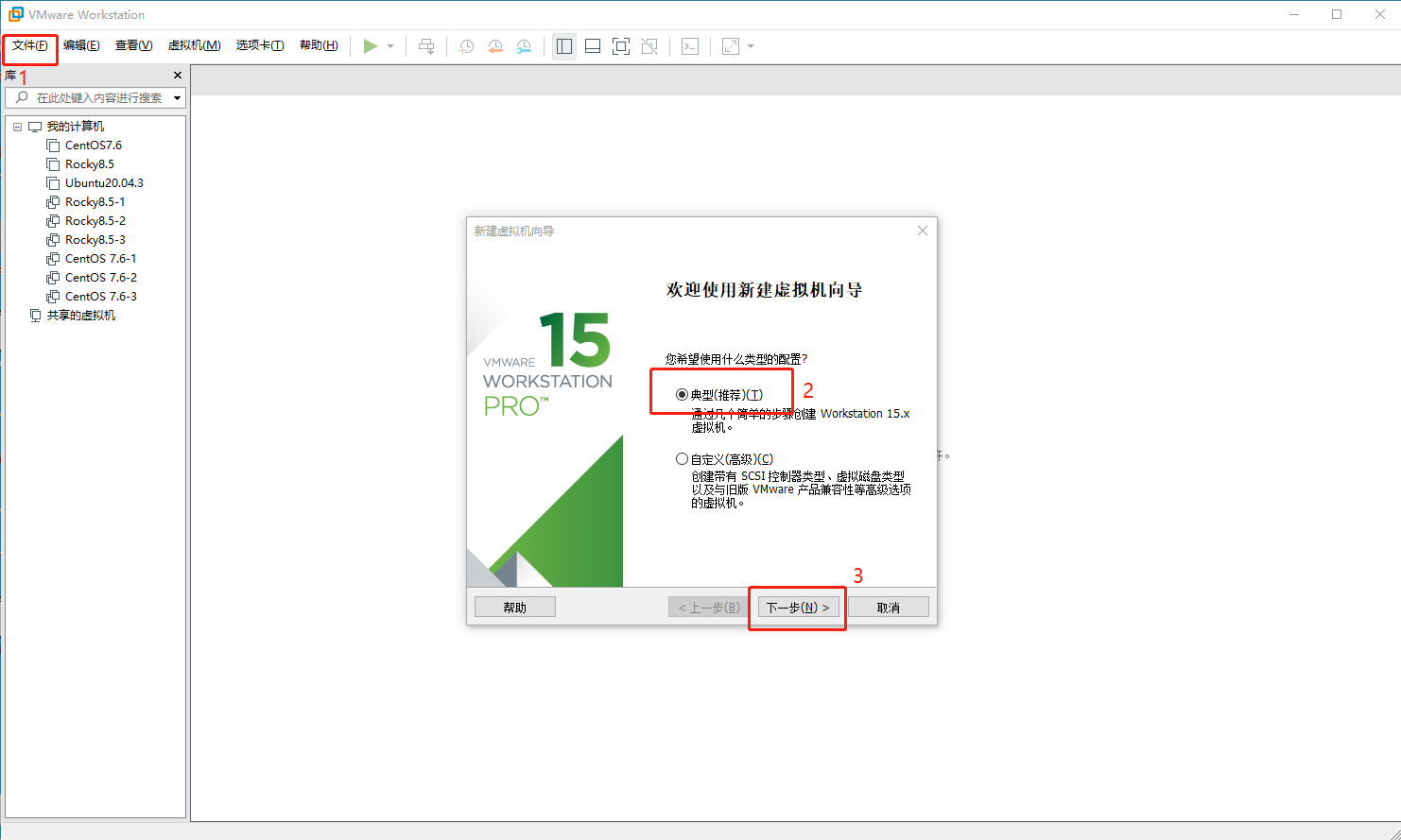Select the Ubuntu20.04.3 virtual machine

click(x=104, y=183)
